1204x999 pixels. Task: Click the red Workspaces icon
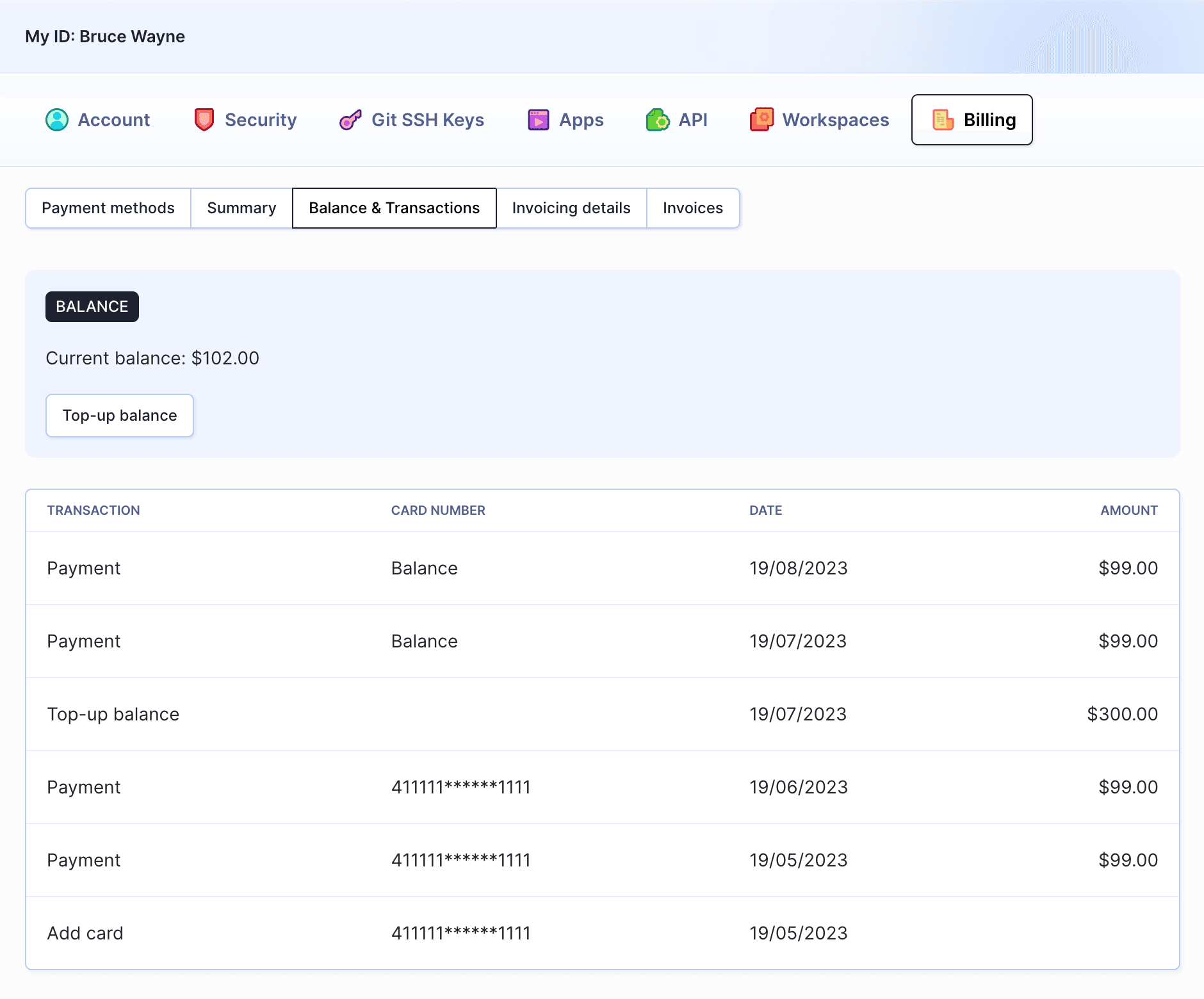click(761, 120)
